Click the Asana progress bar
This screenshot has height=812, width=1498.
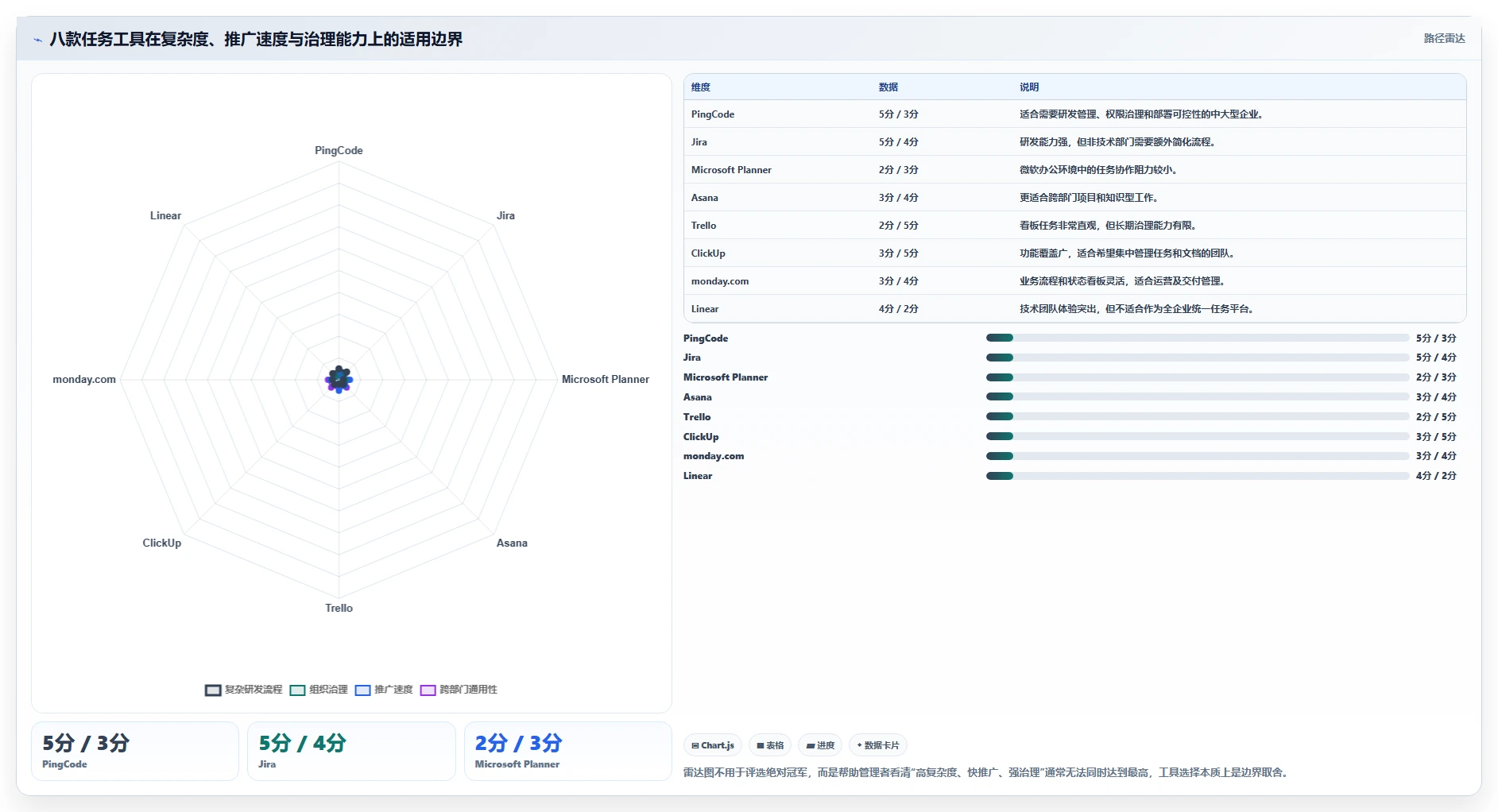[1197, 396]
